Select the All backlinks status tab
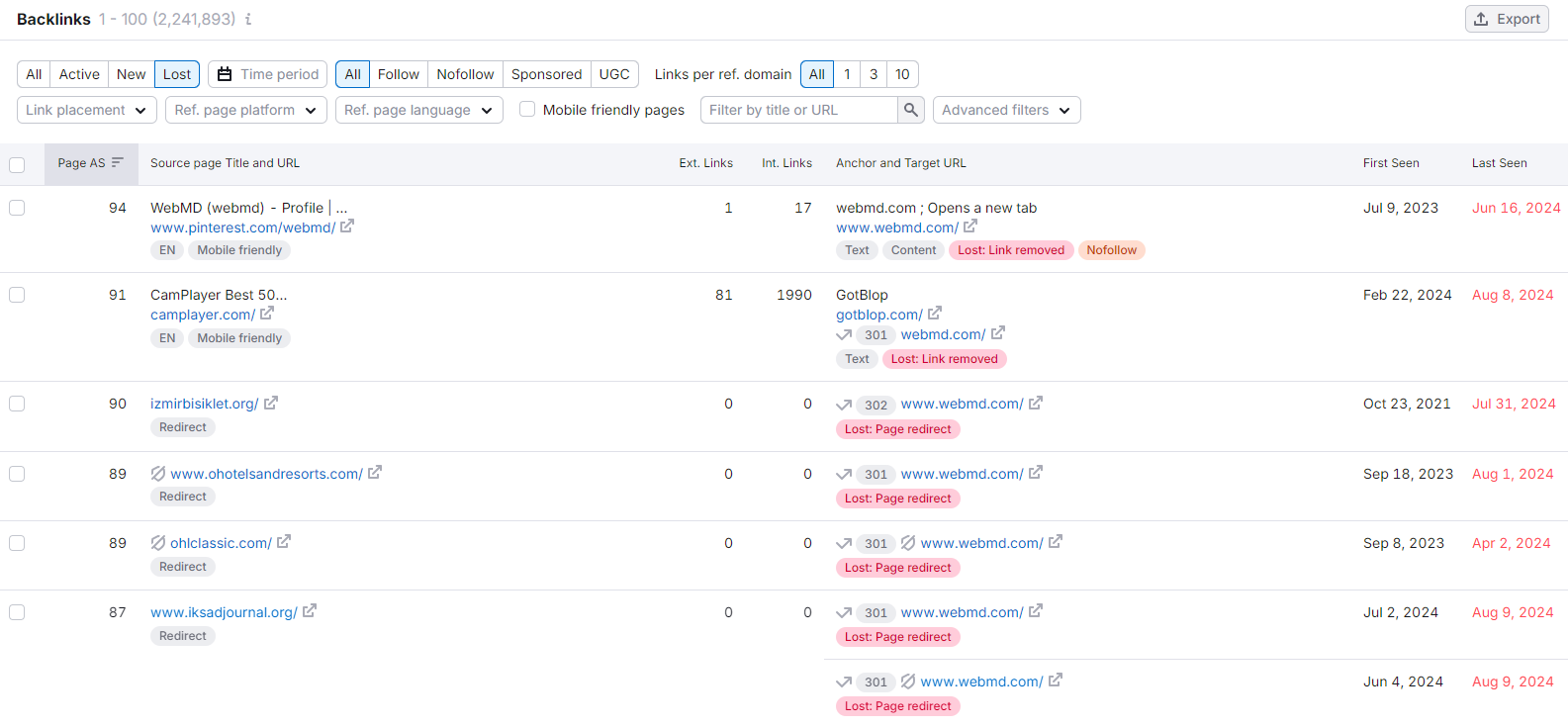This screenshot has height=727, width=1568. coord(34,74)
